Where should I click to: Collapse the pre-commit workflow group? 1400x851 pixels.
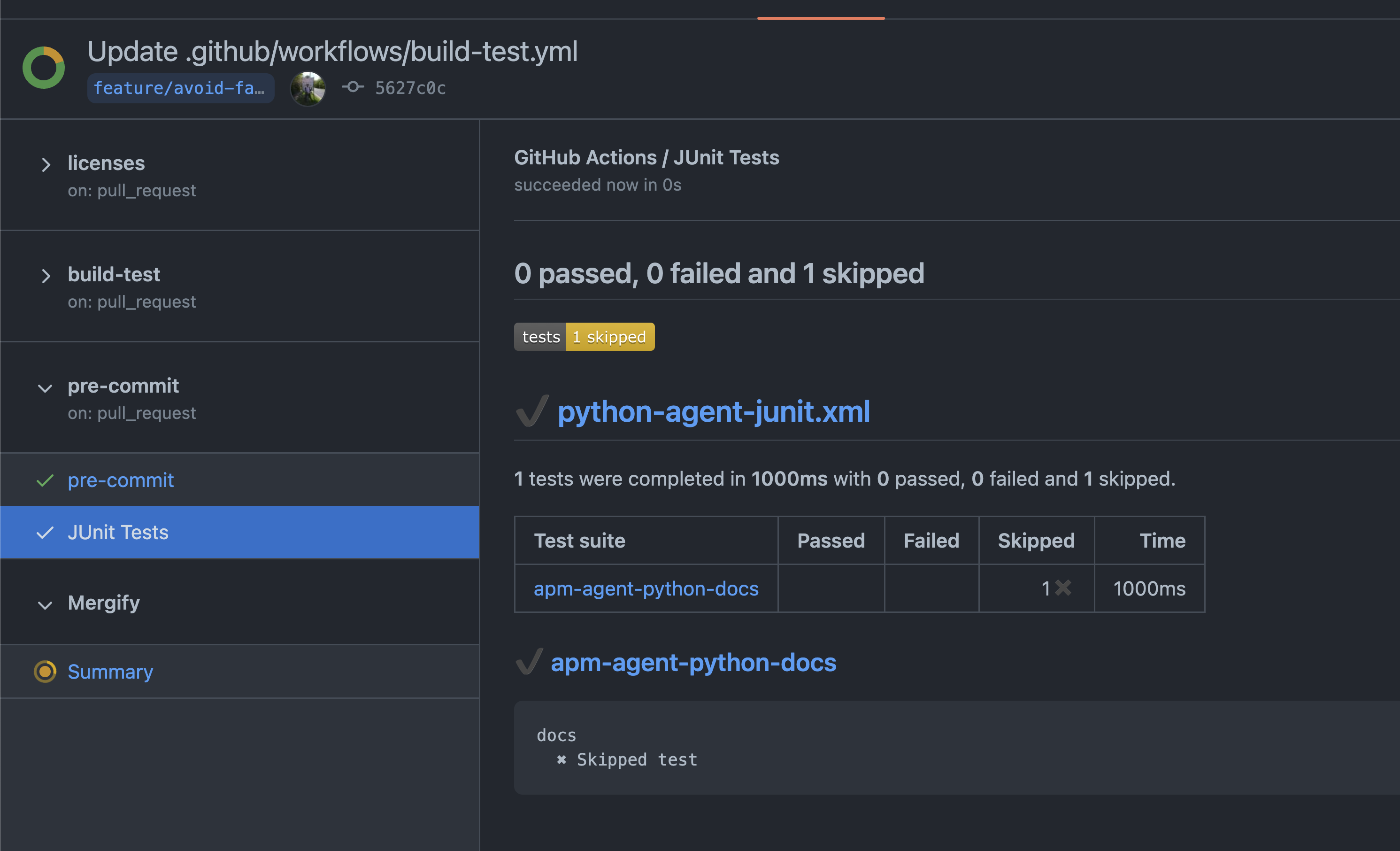[x=45, y=388]
